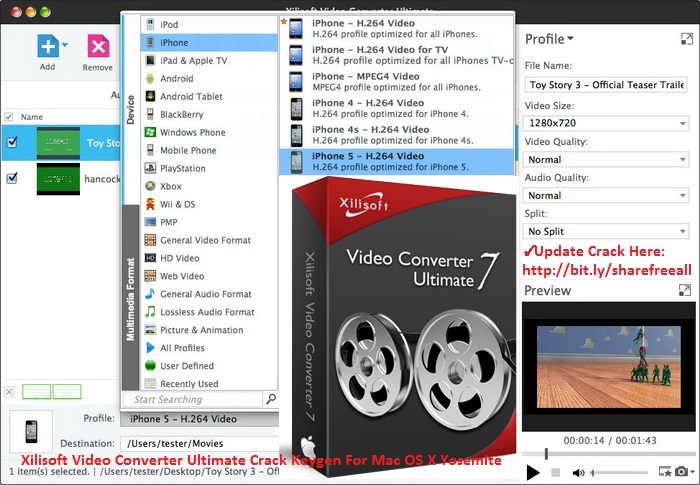Image resolution: width=700 pixels, height=485 pixels.
Task: Open the Video Size dropdown
Action: [606, 123]
